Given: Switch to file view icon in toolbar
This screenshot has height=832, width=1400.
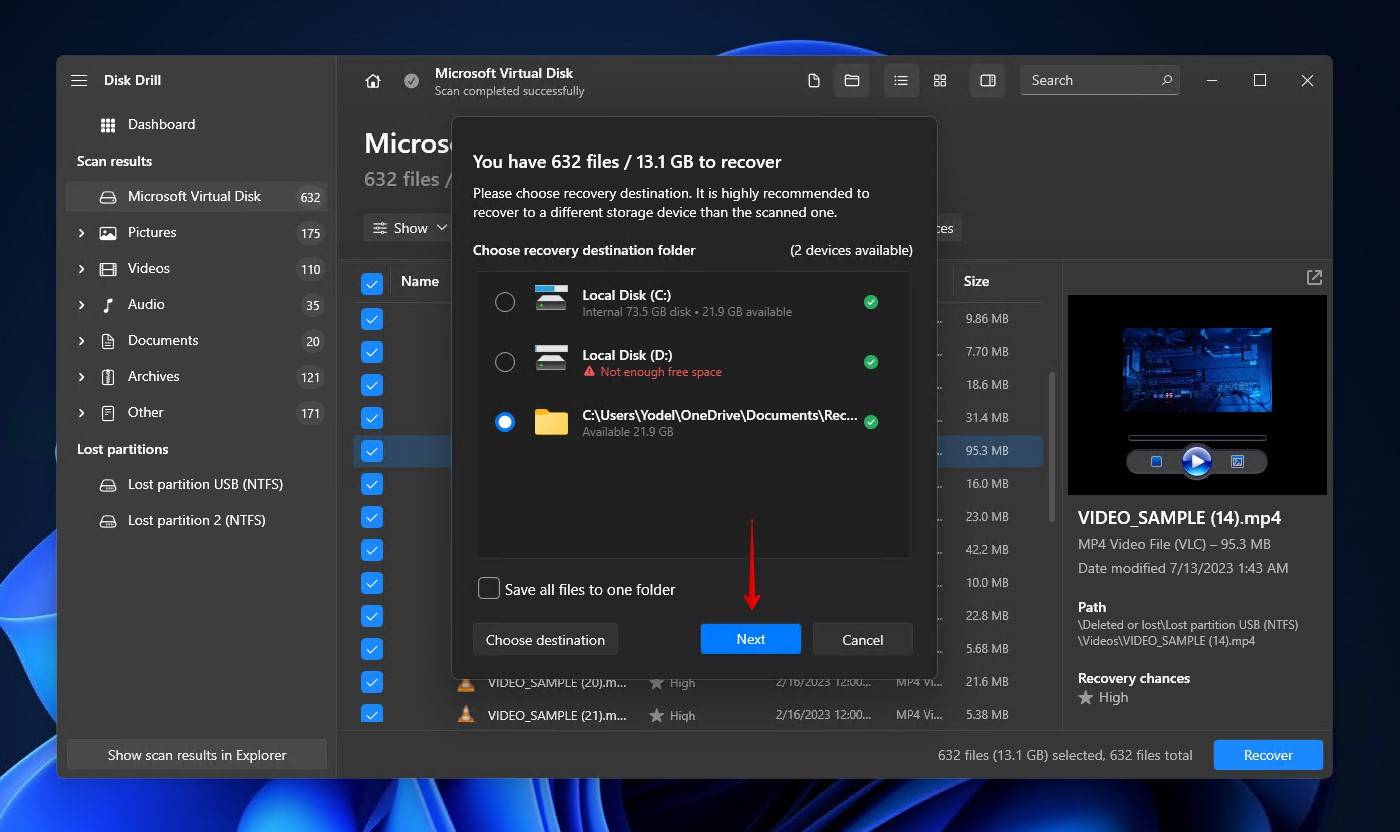Looking at the screenshot, I should (814, 80).
